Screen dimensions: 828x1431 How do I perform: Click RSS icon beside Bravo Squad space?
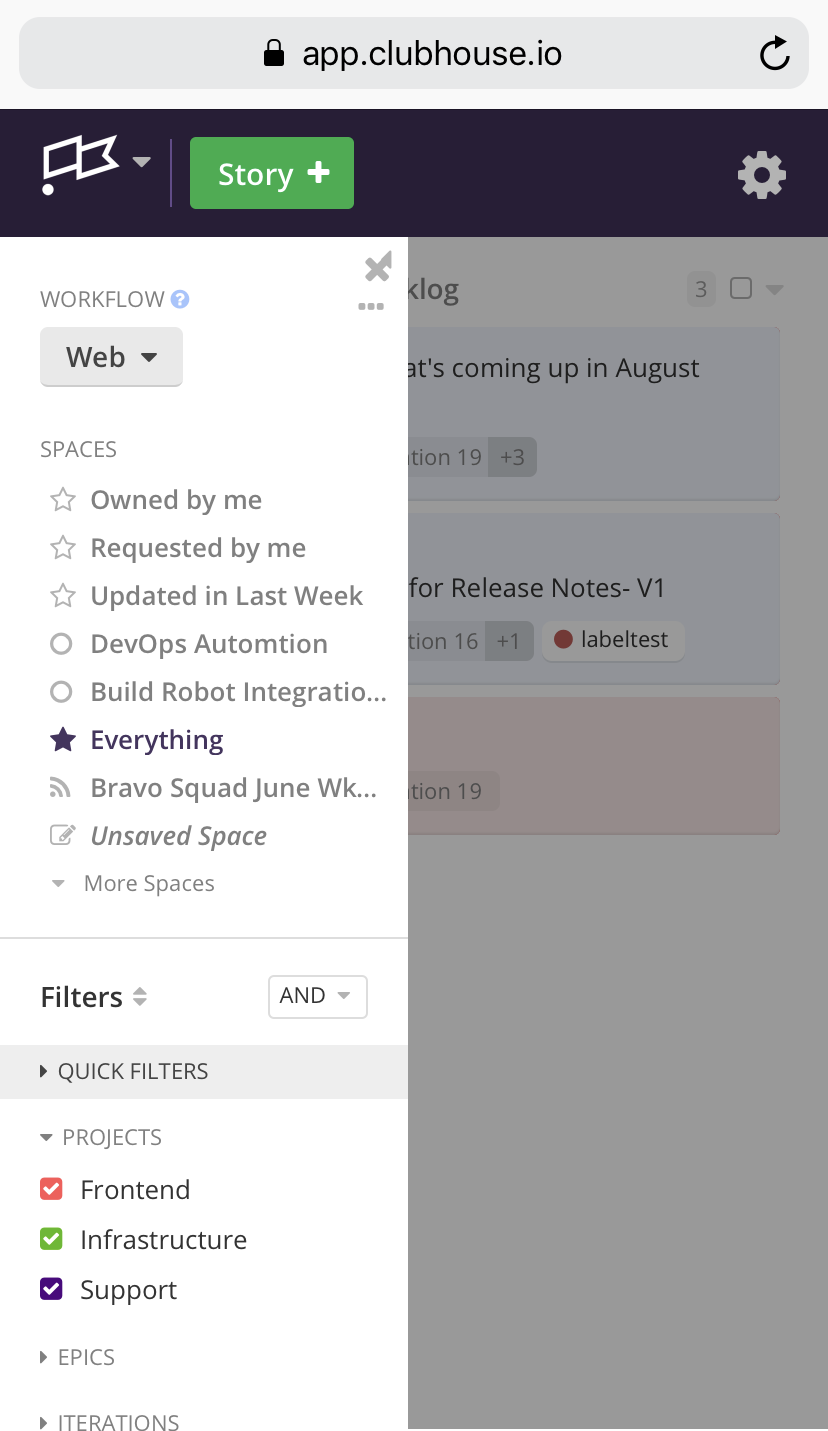(x=61, y=788)
